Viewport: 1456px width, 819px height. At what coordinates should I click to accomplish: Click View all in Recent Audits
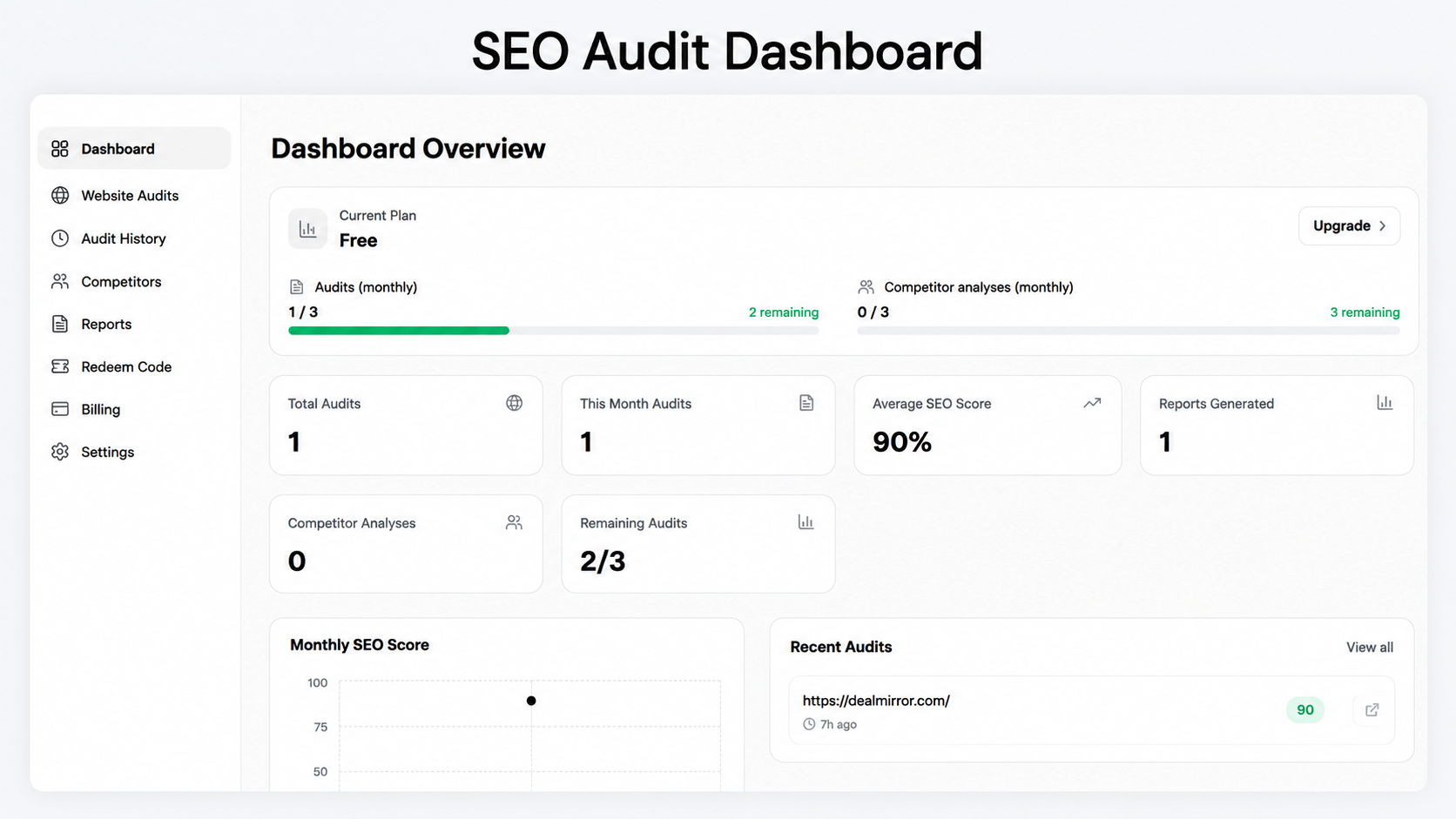(x=1370, y=648)
